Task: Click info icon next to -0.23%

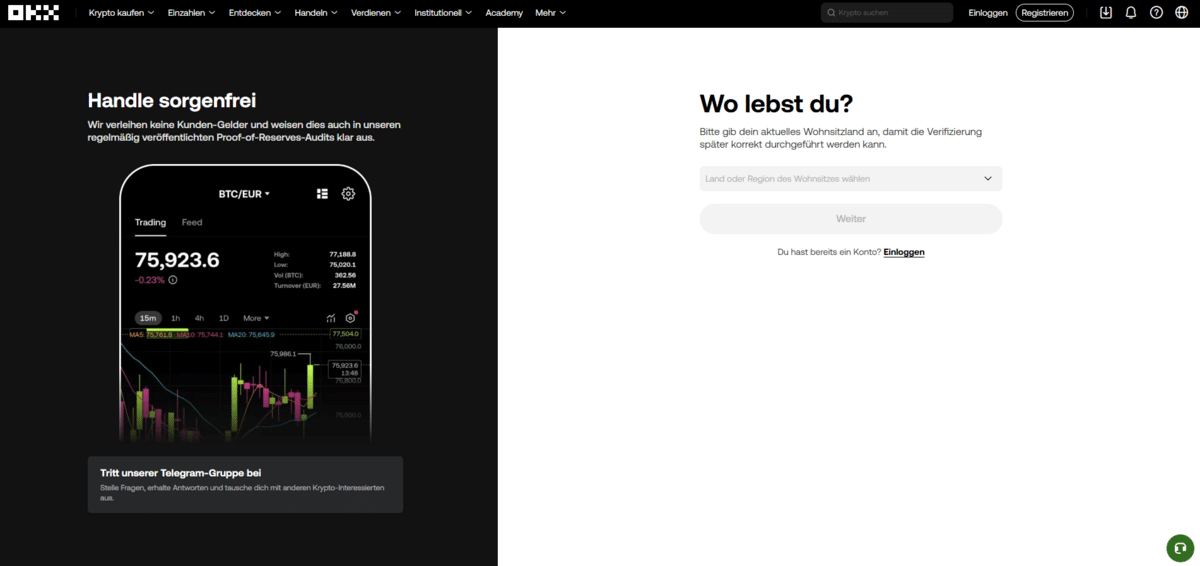Action: 173,280
